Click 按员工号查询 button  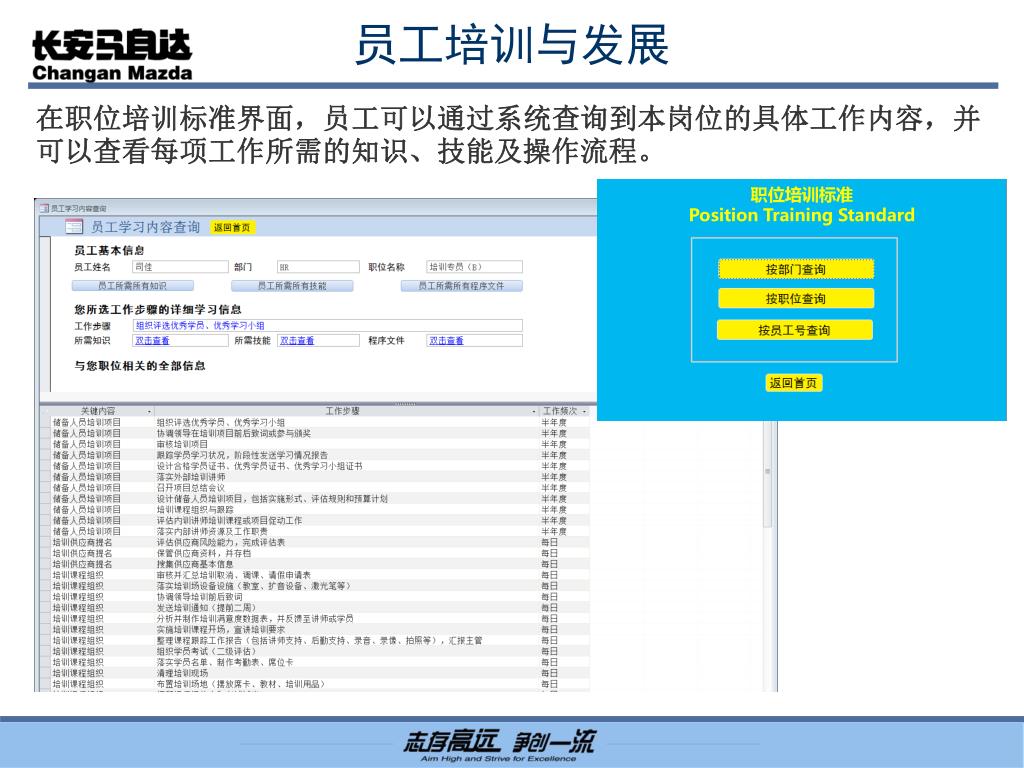794,330
